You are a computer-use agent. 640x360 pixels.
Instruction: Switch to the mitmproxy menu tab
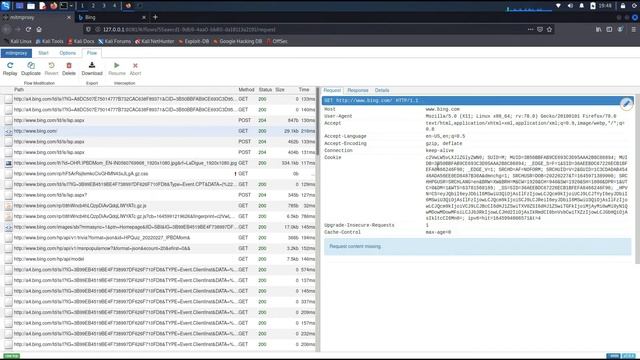[x=16, y=53]
